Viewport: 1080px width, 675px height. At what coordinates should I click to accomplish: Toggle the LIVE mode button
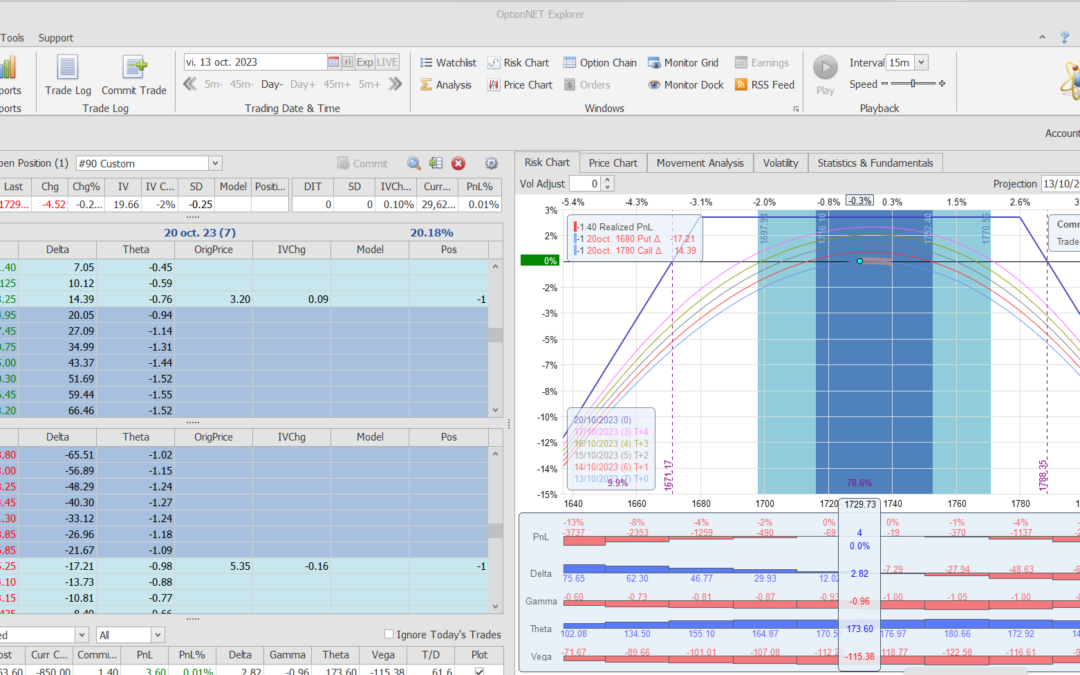(387, 62)
